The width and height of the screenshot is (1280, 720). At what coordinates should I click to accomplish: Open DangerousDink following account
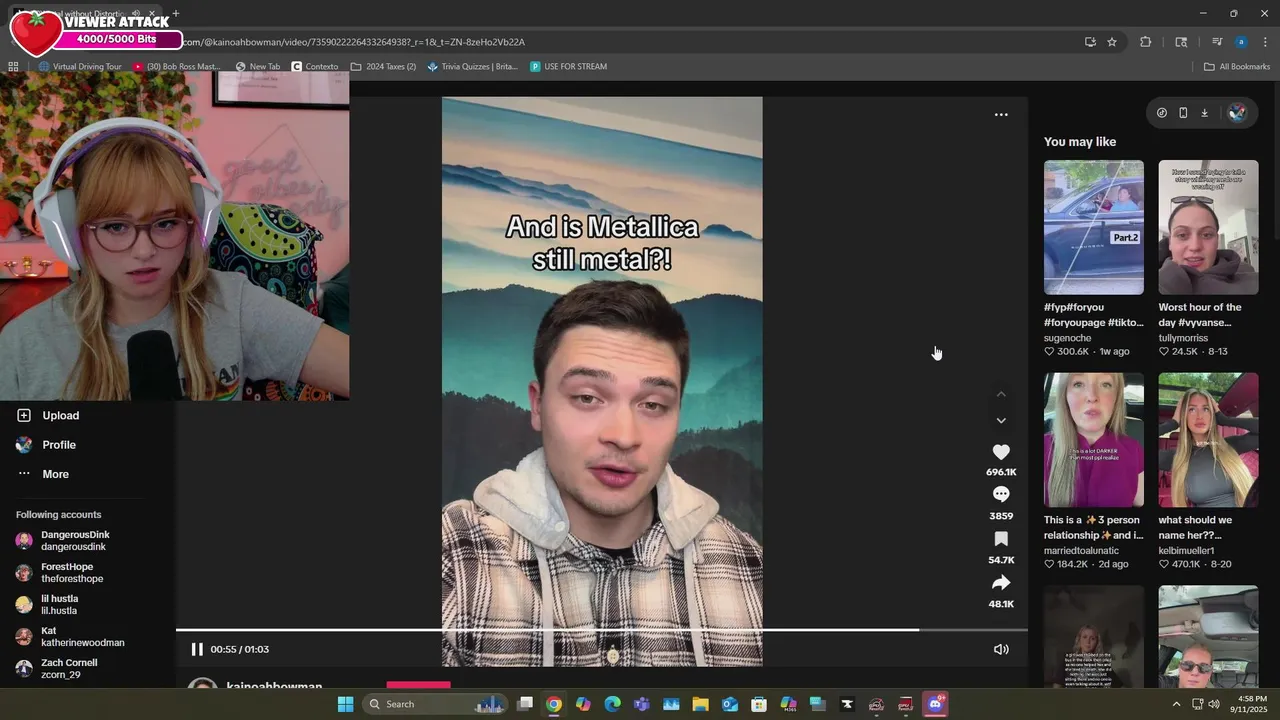tap(75, 541)
